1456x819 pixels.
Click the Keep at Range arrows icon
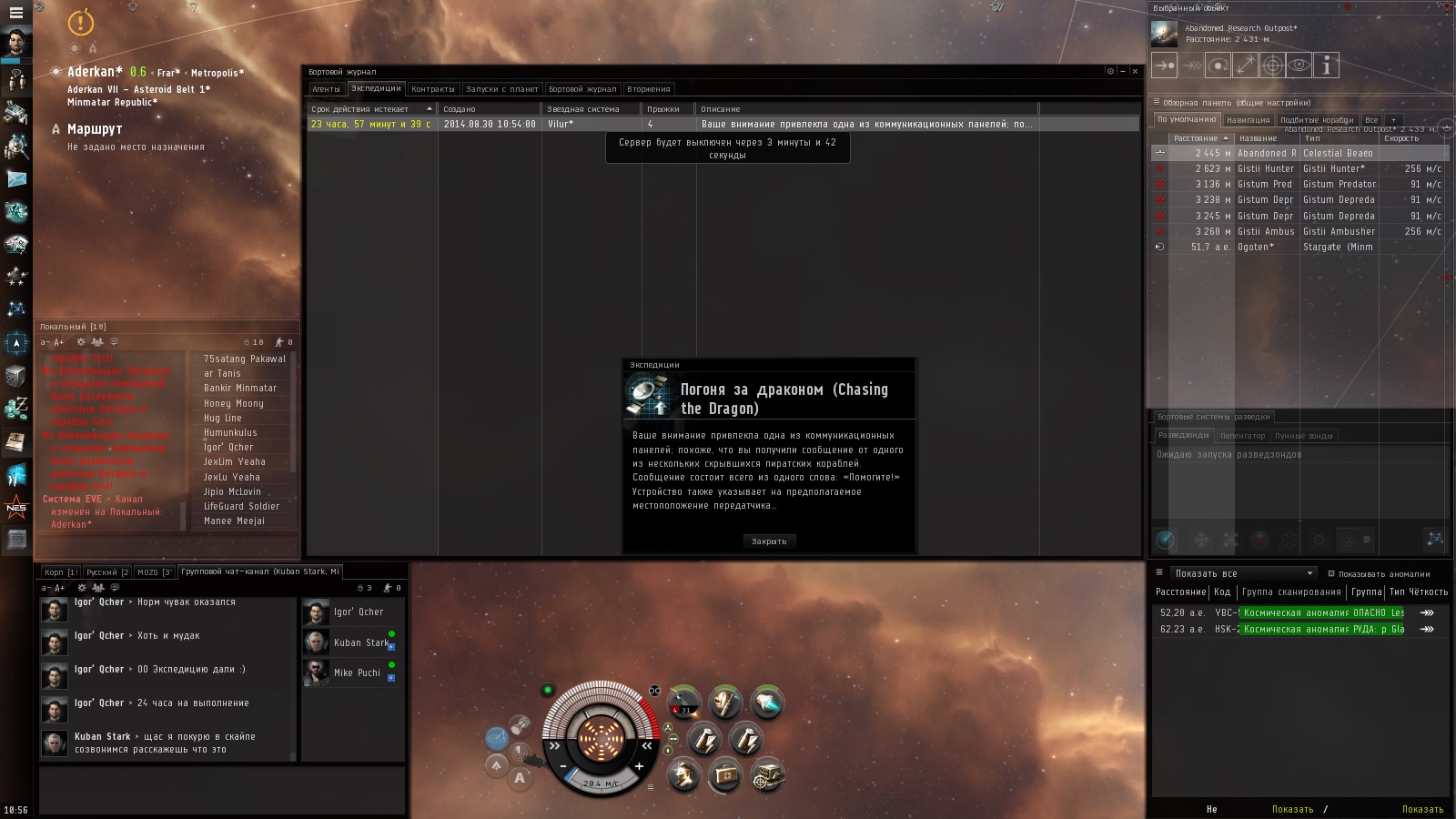tap(1246, 66)
